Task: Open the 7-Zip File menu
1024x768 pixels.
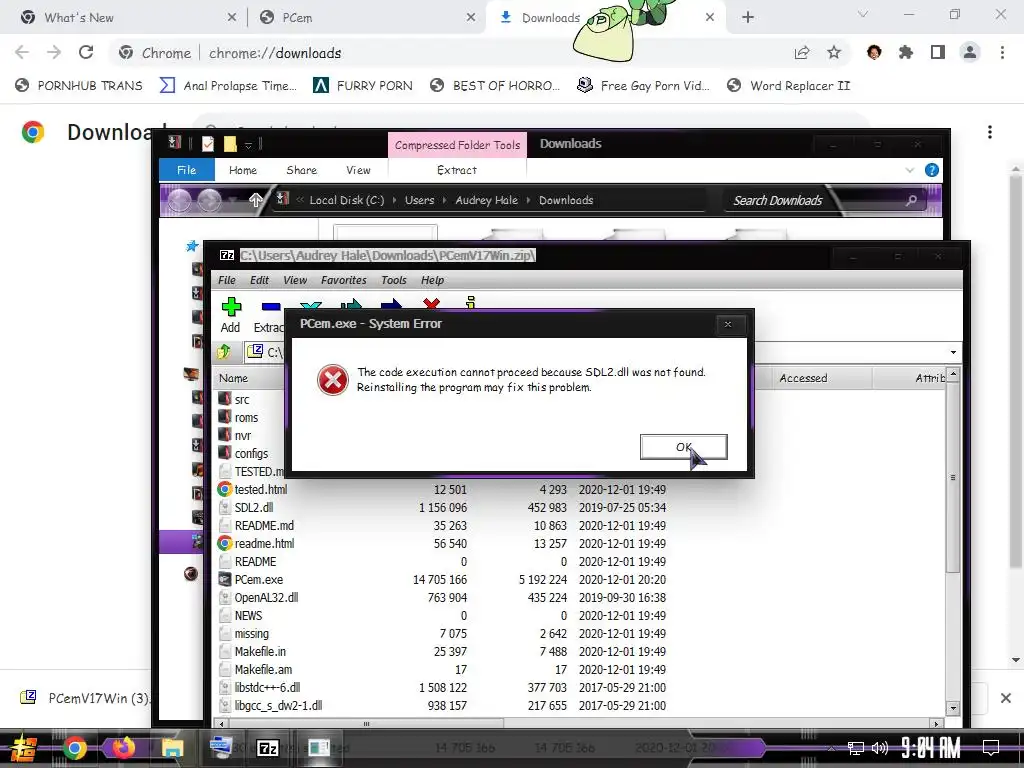Action: coord(227,280)
